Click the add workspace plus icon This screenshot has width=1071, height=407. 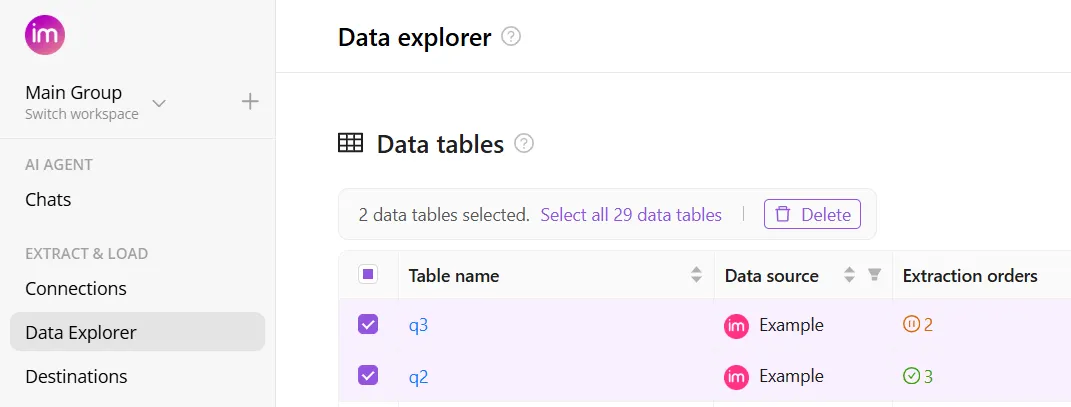click(250, 101)
